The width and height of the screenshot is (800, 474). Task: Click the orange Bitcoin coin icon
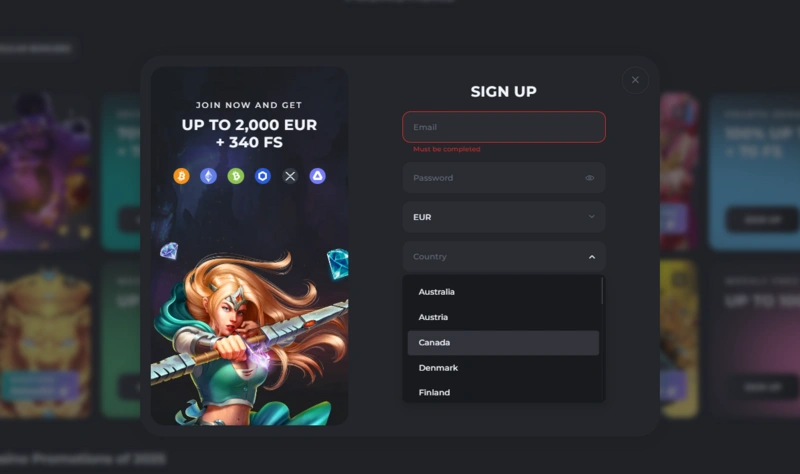[181, 176]
